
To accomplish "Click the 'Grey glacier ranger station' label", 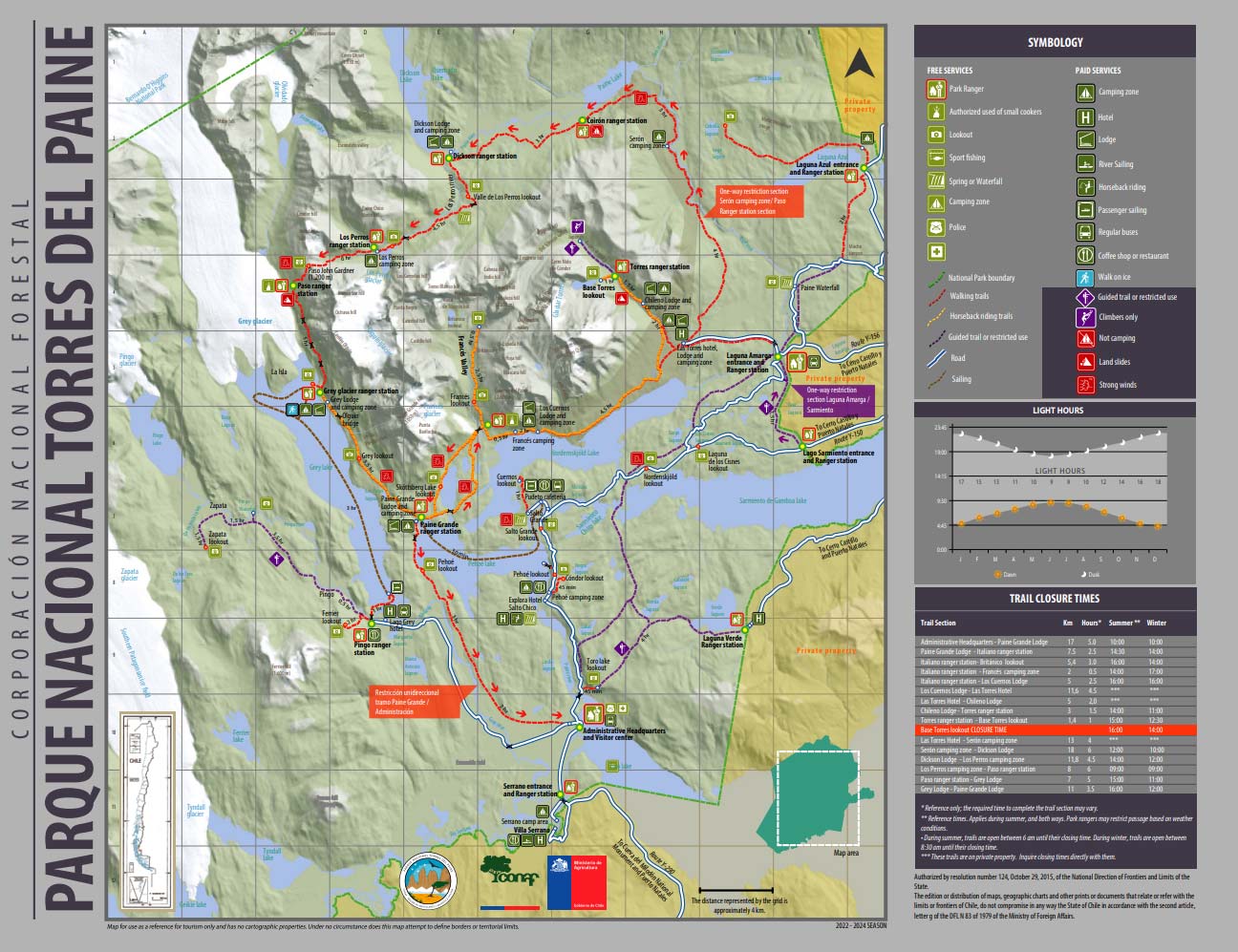I will pyautogui.click(x=361, y=391).
